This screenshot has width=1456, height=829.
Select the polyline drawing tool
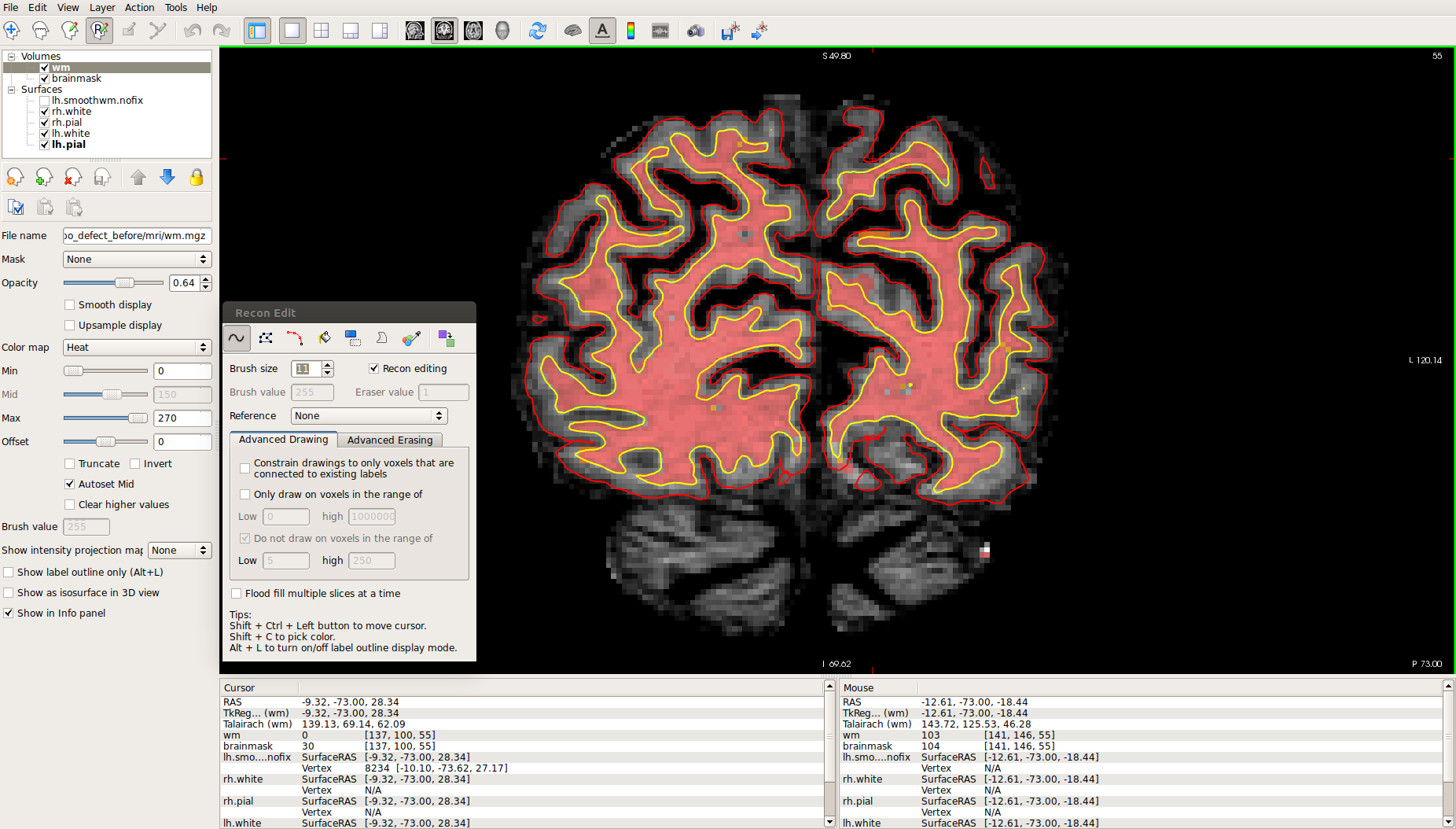click(266, 338)
